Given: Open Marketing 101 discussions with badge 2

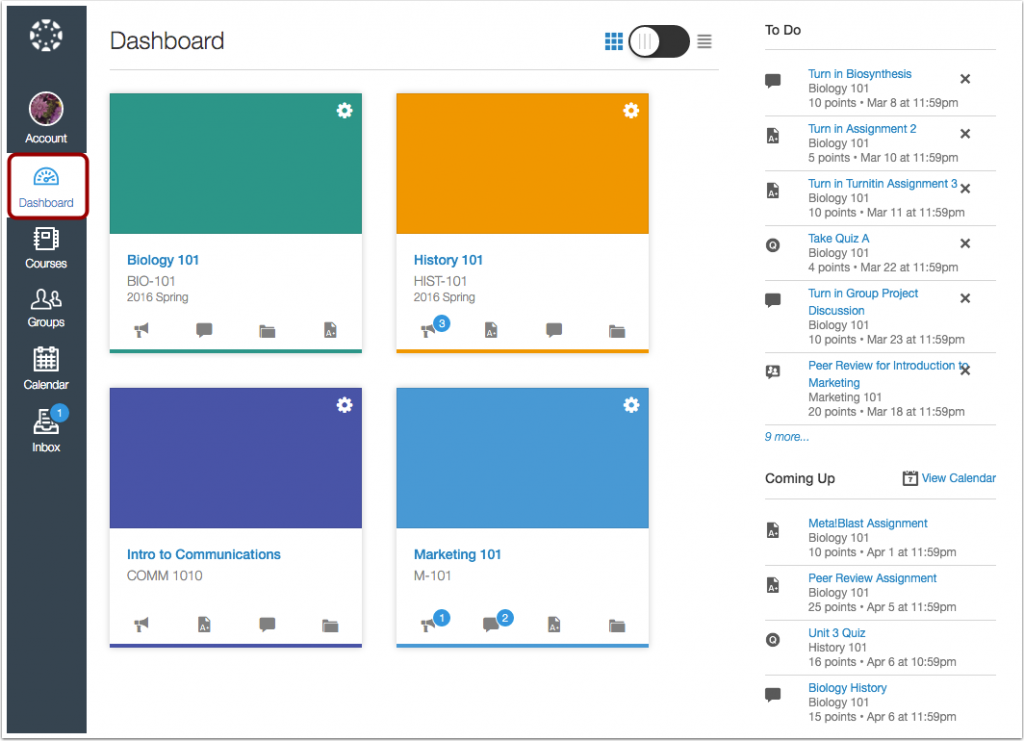Looking at the screenshot, I should [x=490, y=624].
